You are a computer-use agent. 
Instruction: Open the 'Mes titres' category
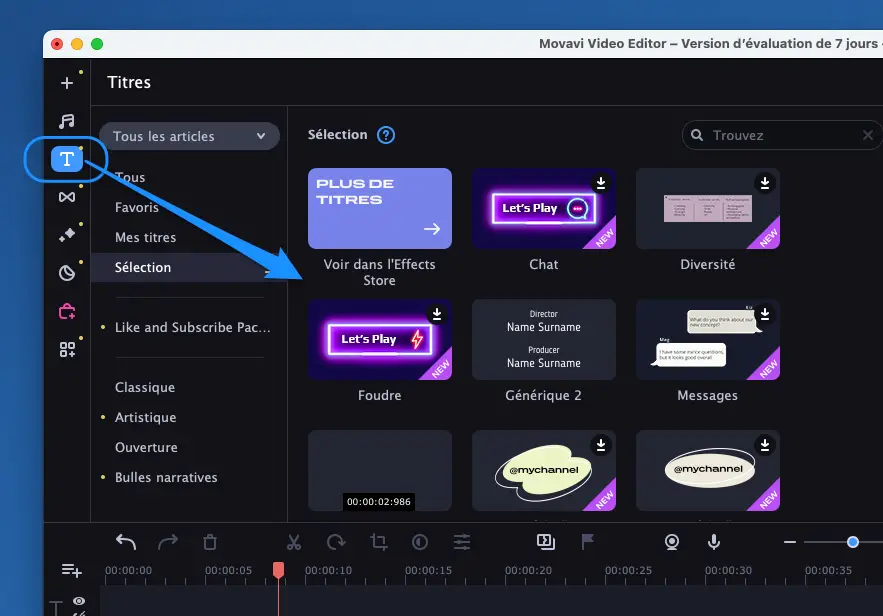145,238
